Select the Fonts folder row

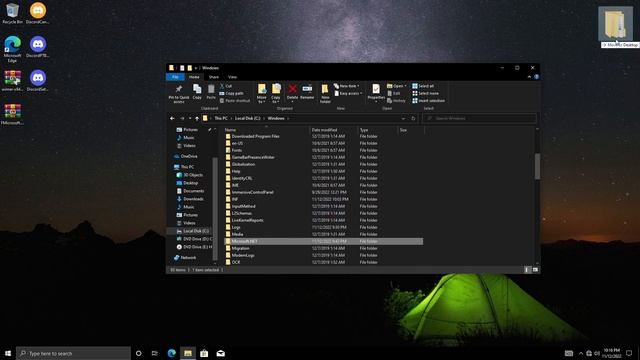[323, 150]
